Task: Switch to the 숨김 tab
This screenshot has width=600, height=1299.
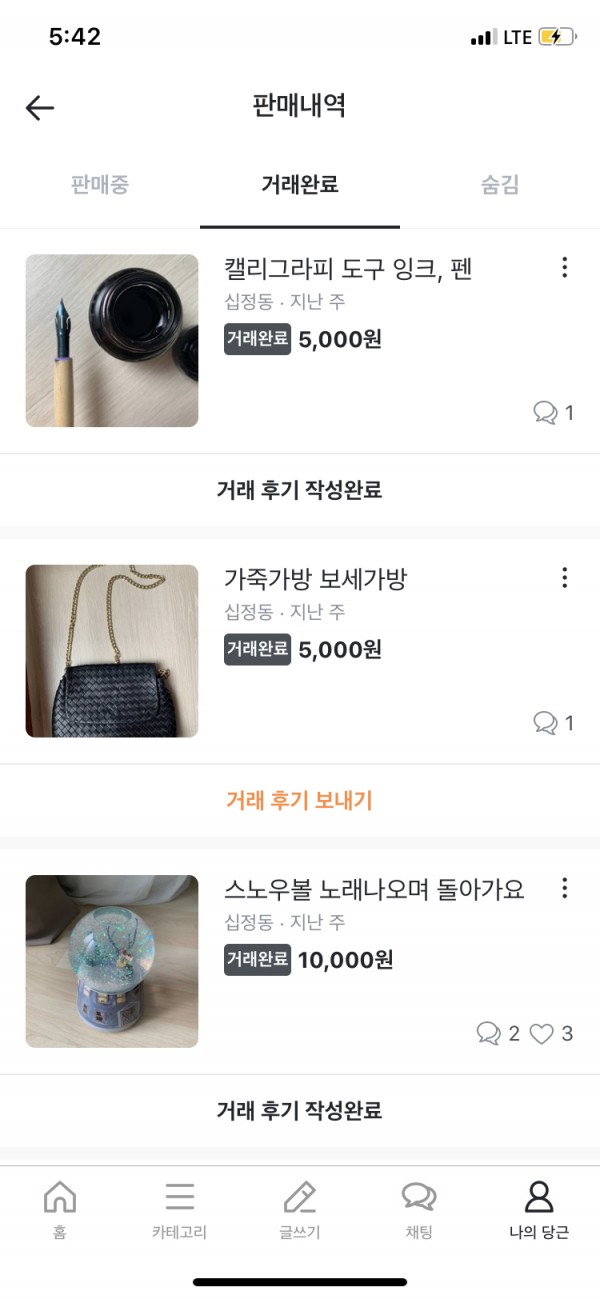Action: tap(500, 185)
